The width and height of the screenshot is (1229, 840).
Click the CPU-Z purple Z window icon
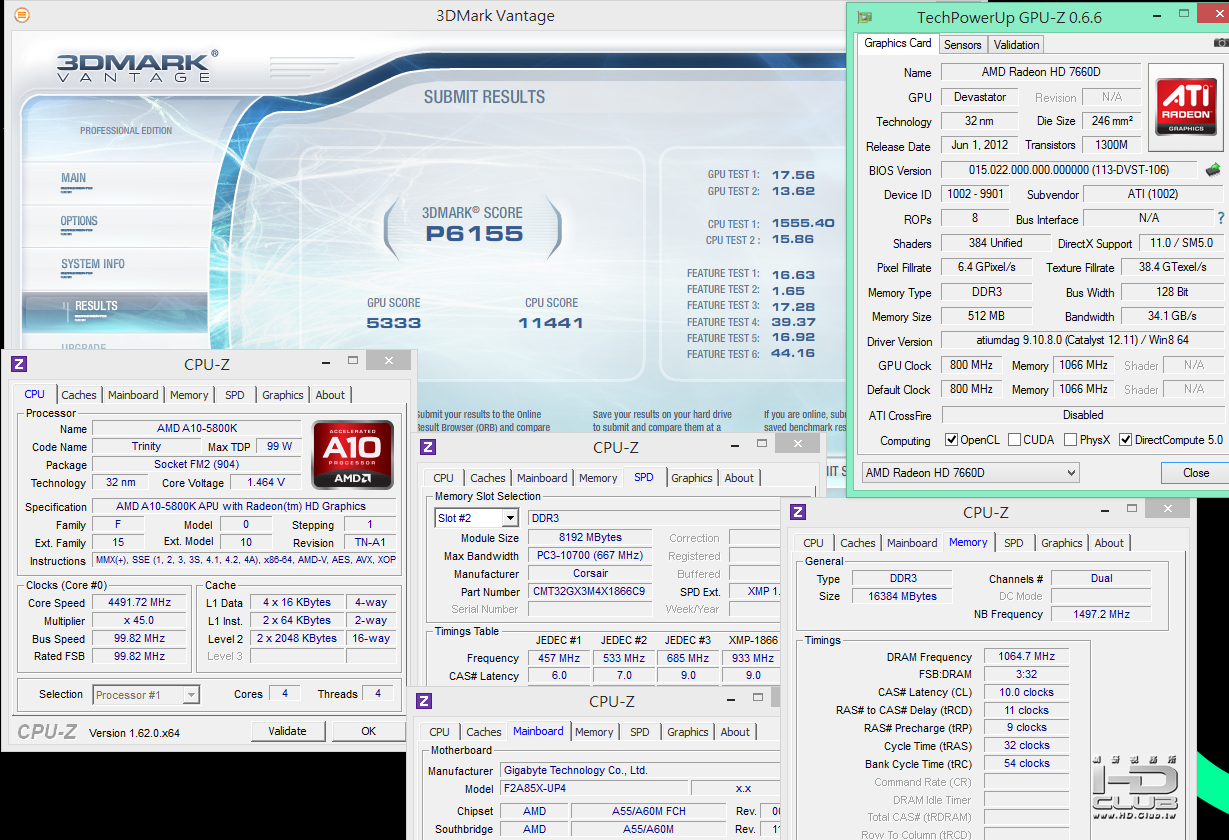click(x=19, y=364)
